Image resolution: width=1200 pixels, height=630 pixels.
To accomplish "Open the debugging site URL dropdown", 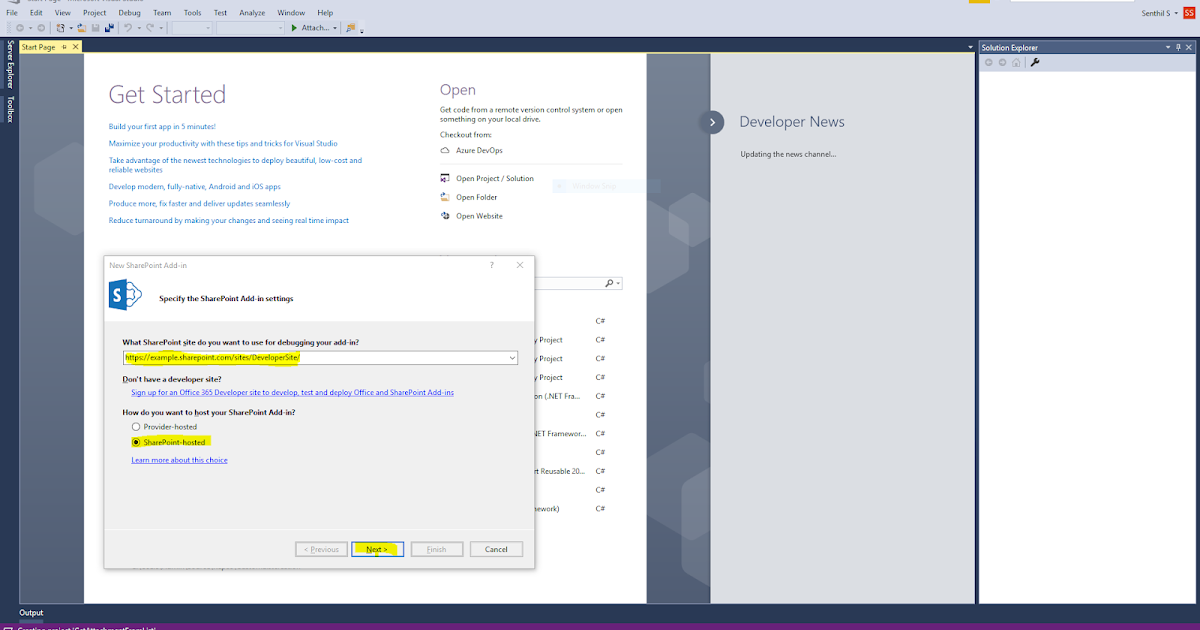I will coord(512,358).
